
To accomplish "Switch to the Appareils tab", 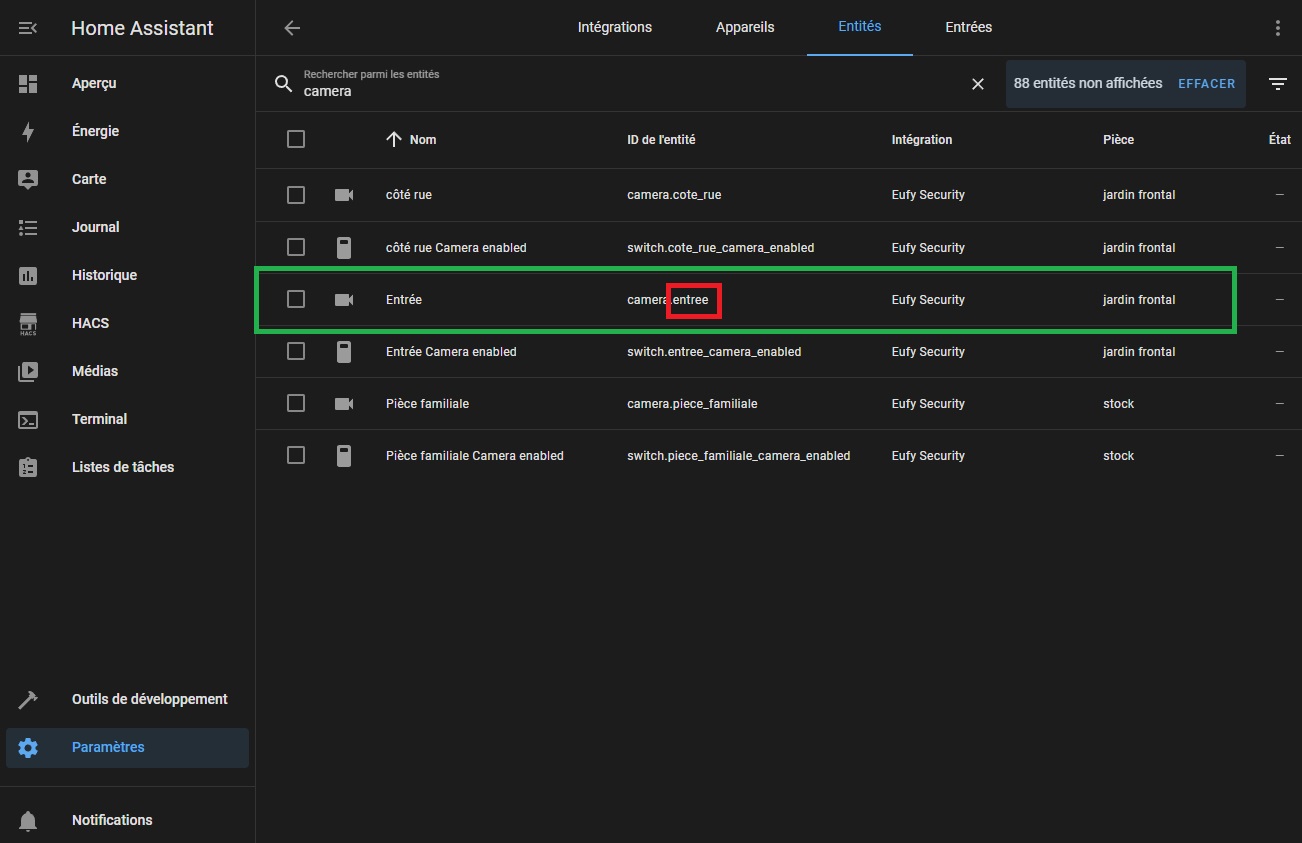I will click(x=744, y=27).
